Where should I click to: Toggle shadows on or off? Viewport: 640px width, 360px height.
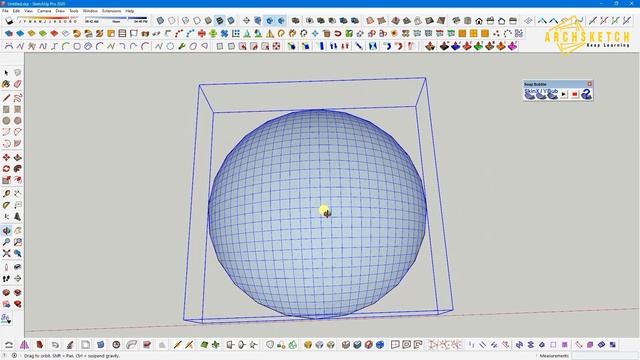click(x=9, y=20)
